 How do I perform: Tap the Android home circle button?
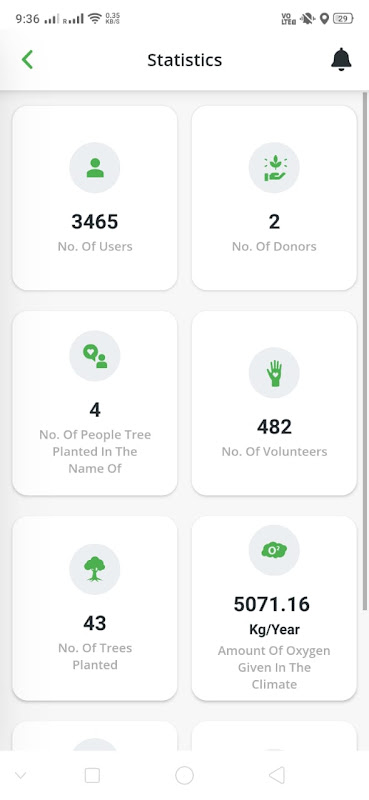[184, 776]
